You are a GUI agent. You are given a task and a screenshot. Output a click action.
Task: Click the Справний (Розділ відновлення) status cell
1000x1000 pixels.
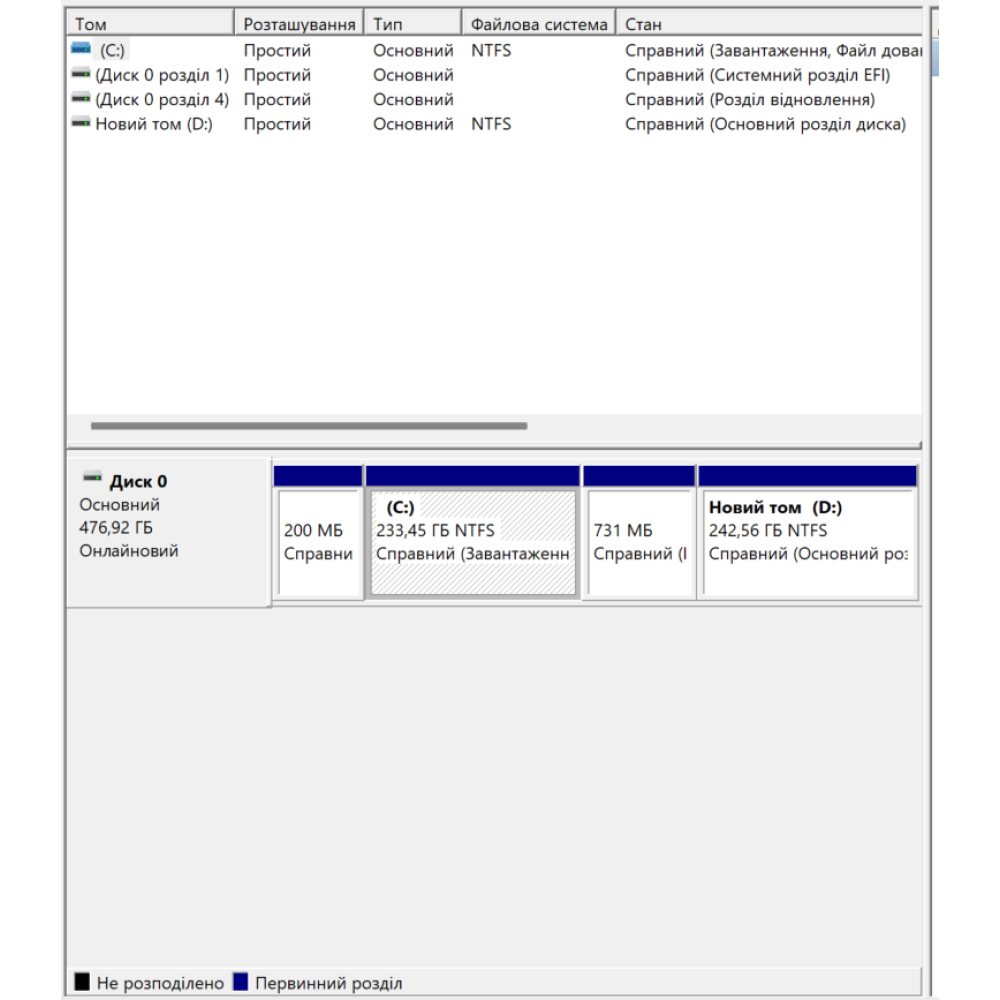[x=749, y=100]
